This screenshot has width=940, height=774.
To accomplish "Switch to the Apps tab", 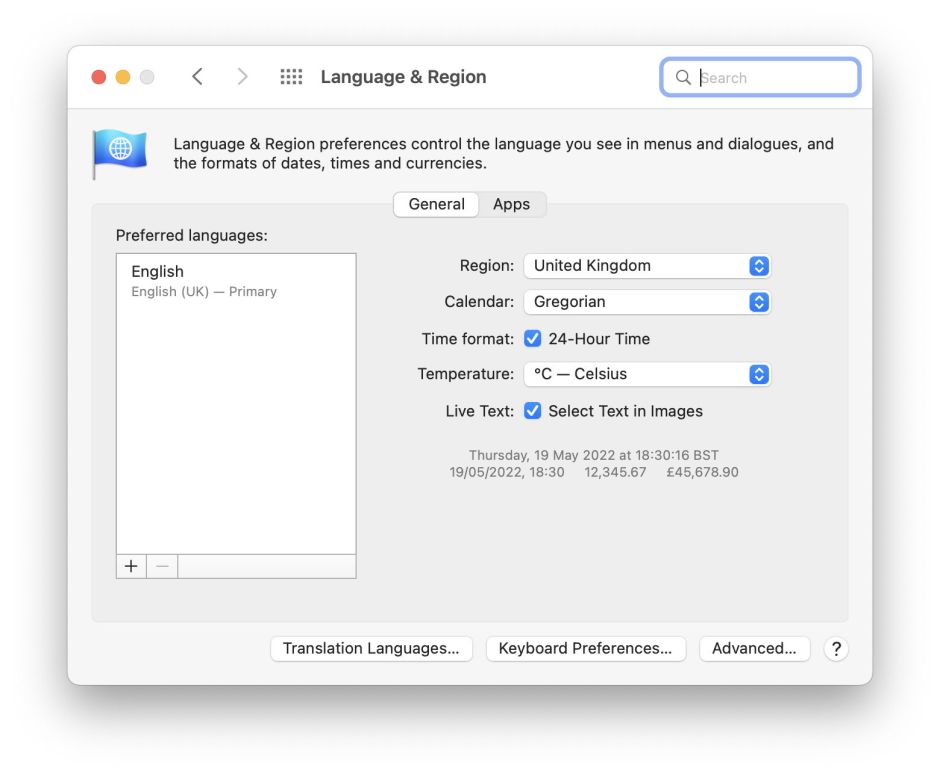I will click(x=511, y=204).
